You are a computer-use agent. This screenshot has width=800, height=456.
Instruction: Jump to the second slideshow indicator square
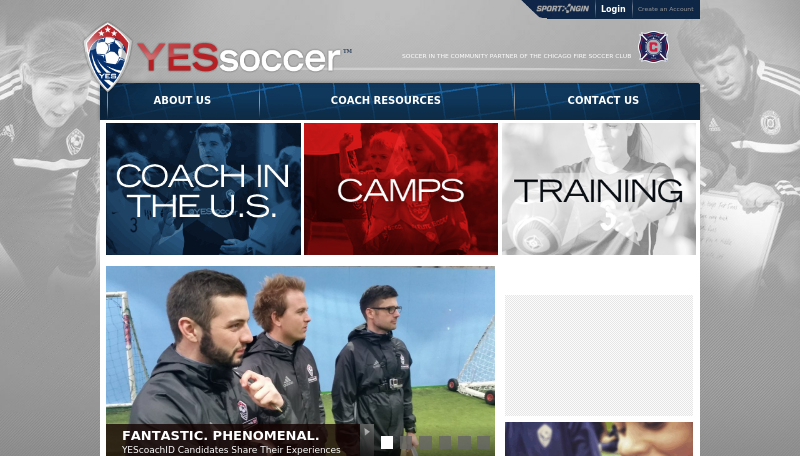click(x=407, y=442)
